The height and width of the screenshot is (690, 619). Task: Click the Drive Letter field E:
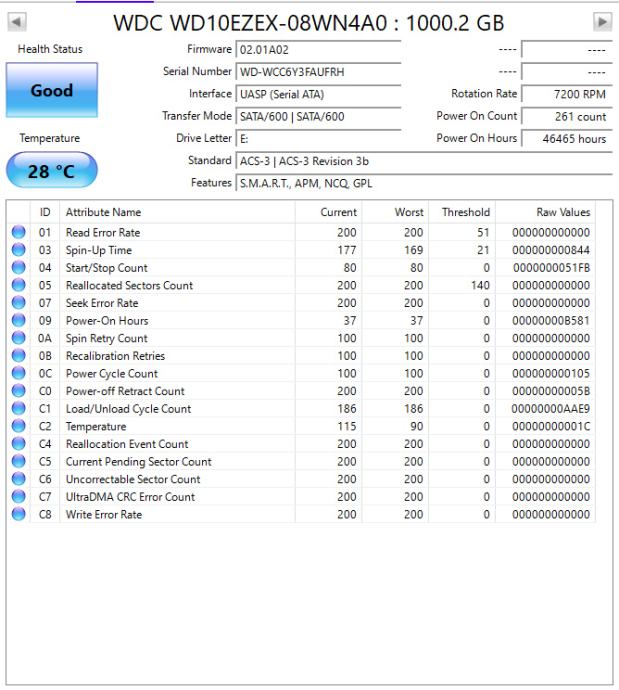tap(319, 139)
